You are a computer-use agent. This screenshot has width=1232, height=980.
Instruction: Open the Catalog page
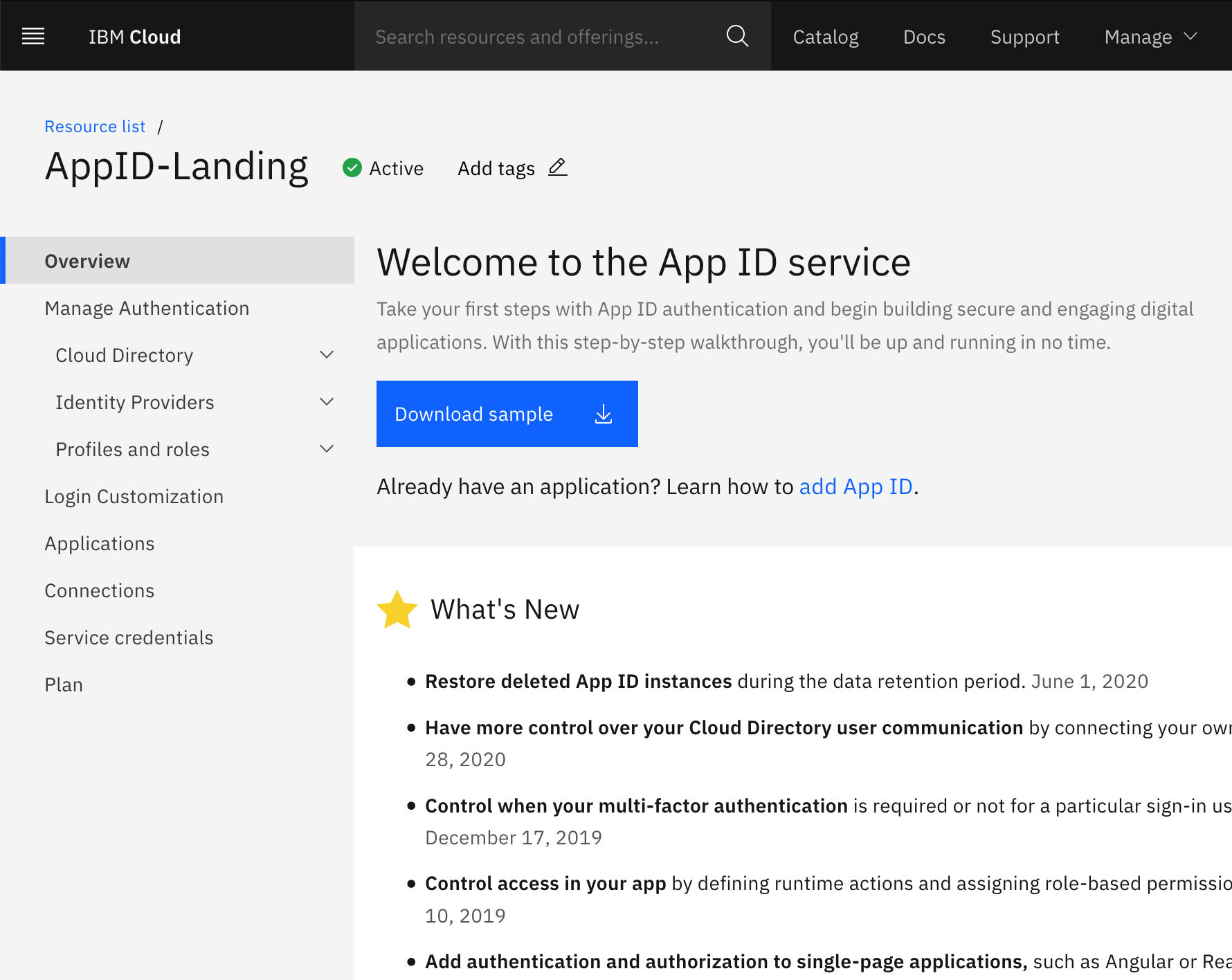point(826,37)
